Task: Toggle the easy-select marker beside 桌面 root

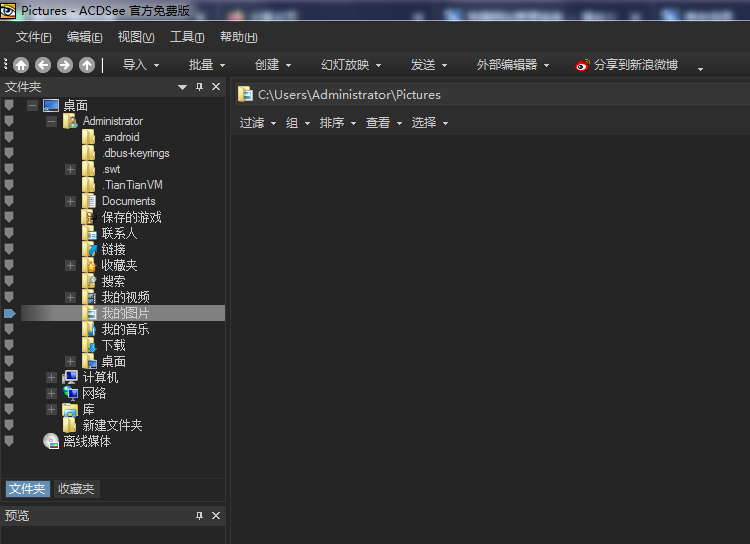Action: click(x=9, y=105)
